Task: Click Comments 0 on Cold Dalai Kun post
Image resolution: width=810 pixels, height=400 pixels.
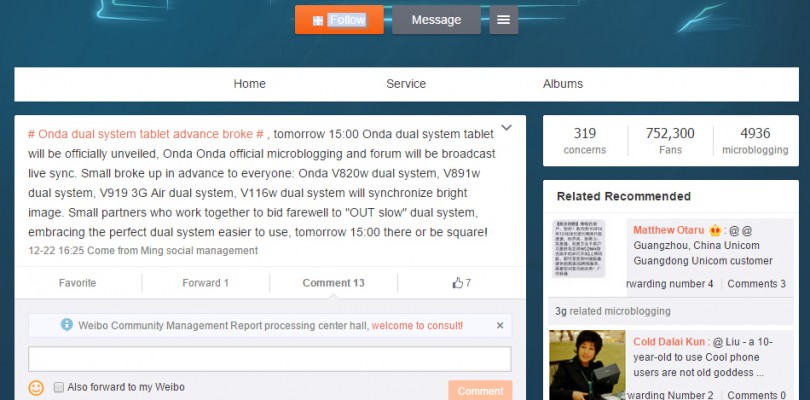Action: (756, 395)
